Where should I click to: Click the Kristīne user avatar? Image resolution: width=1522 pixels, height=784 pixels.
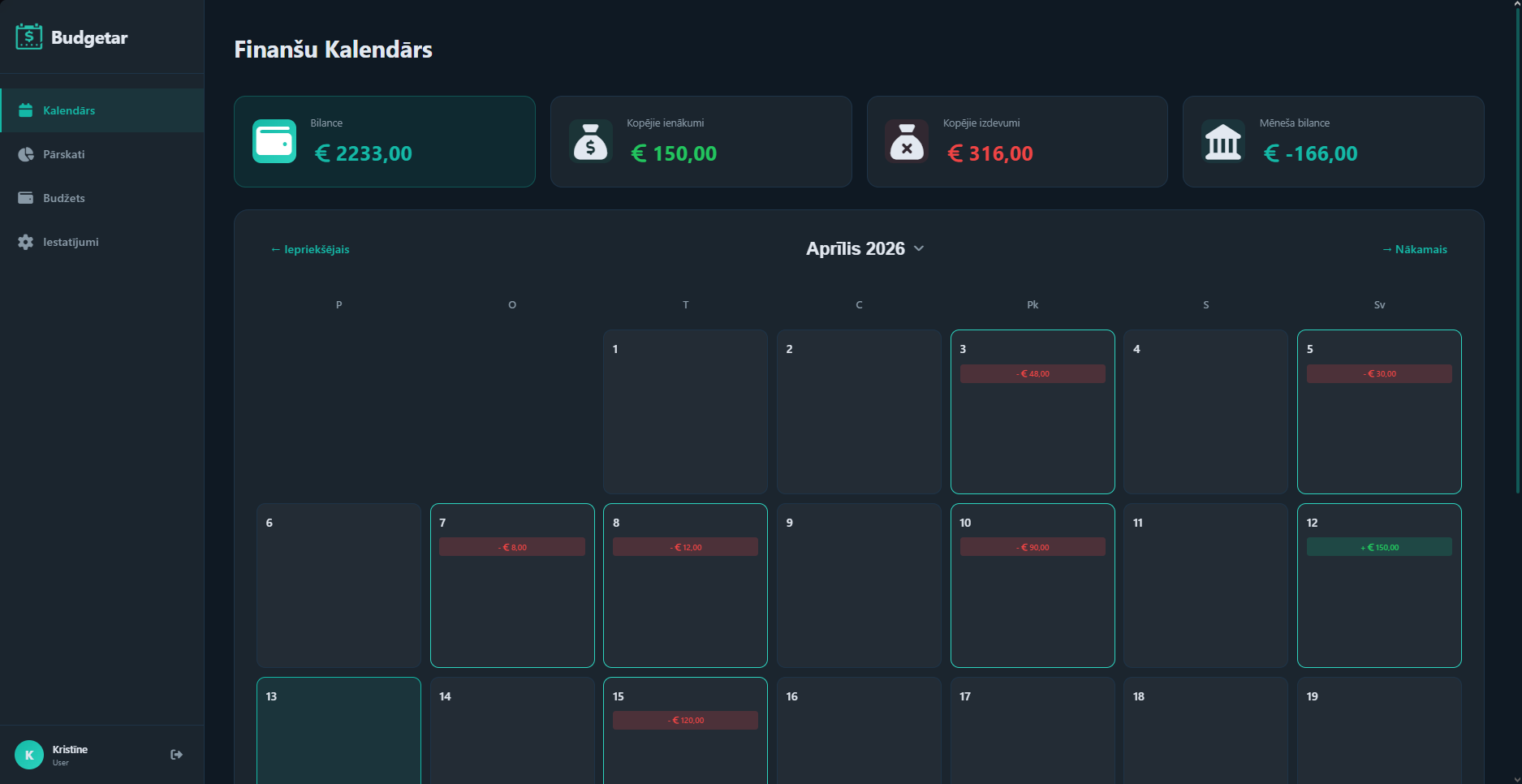pyautogui.click(x=29, y=755)
